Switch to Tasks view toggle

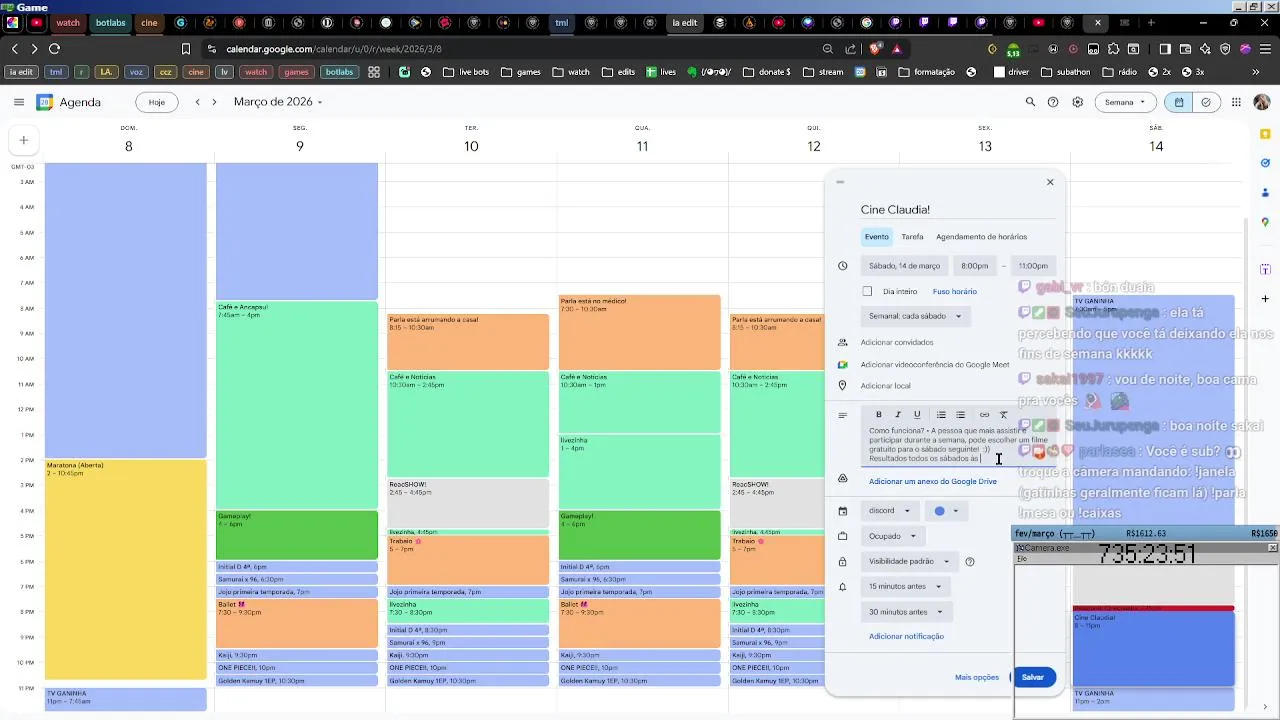[x=1206, y=102]
